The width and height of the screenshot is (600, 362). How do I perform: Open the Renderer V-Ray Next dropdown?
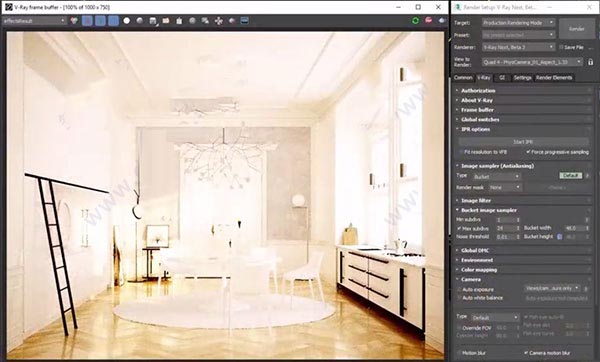tap(518, 47)
